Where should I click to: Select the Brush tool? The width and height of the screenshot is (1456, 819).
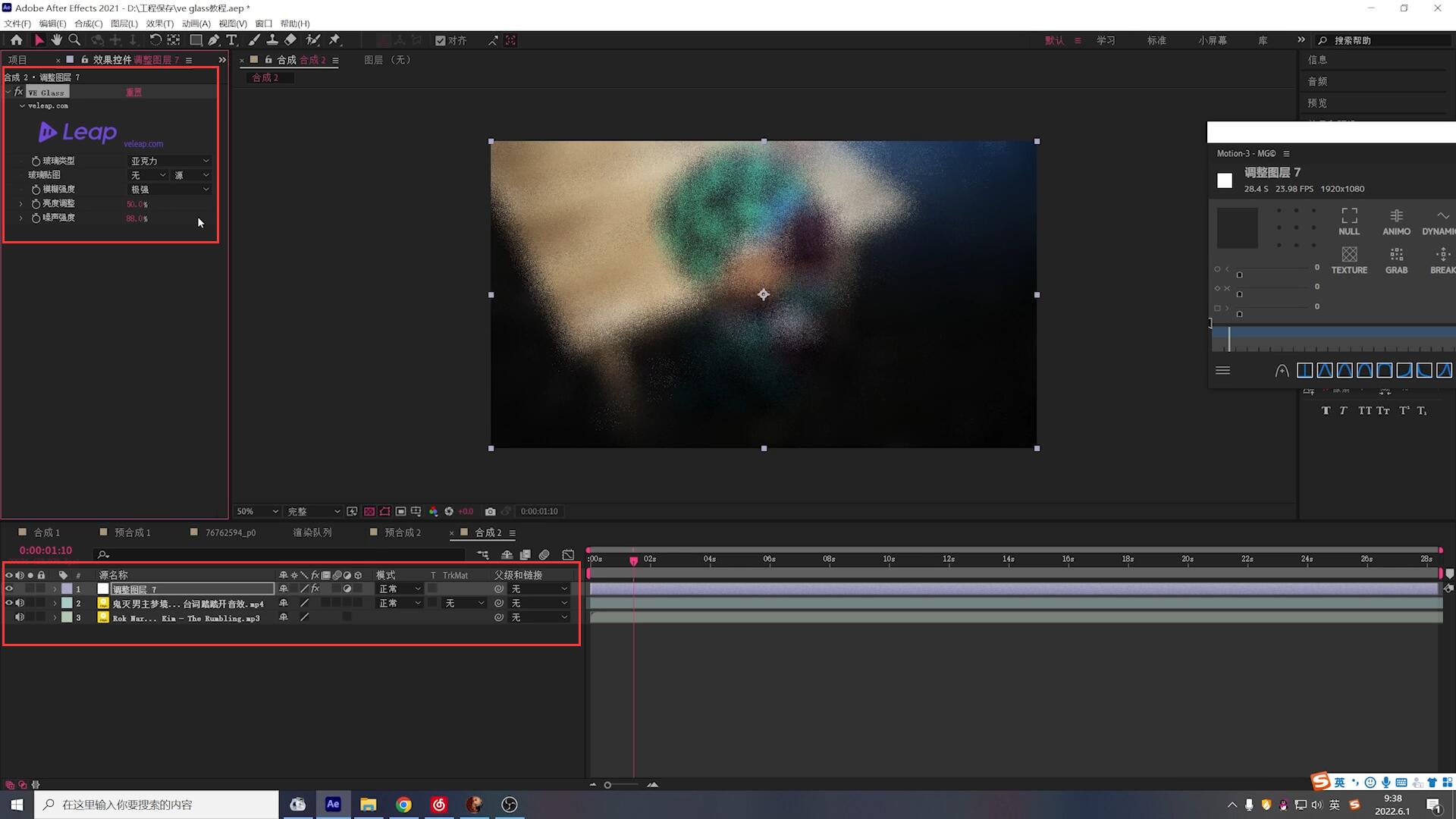[x=254, y=40]
